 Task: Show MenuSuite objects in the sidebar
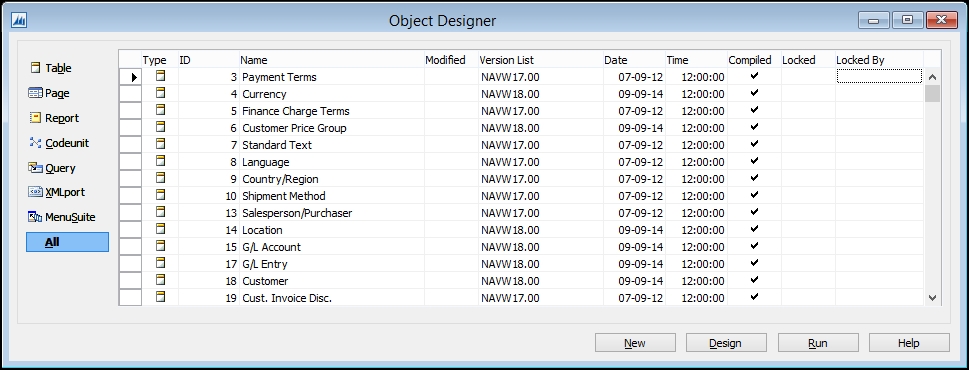click(x=61, y=217)
